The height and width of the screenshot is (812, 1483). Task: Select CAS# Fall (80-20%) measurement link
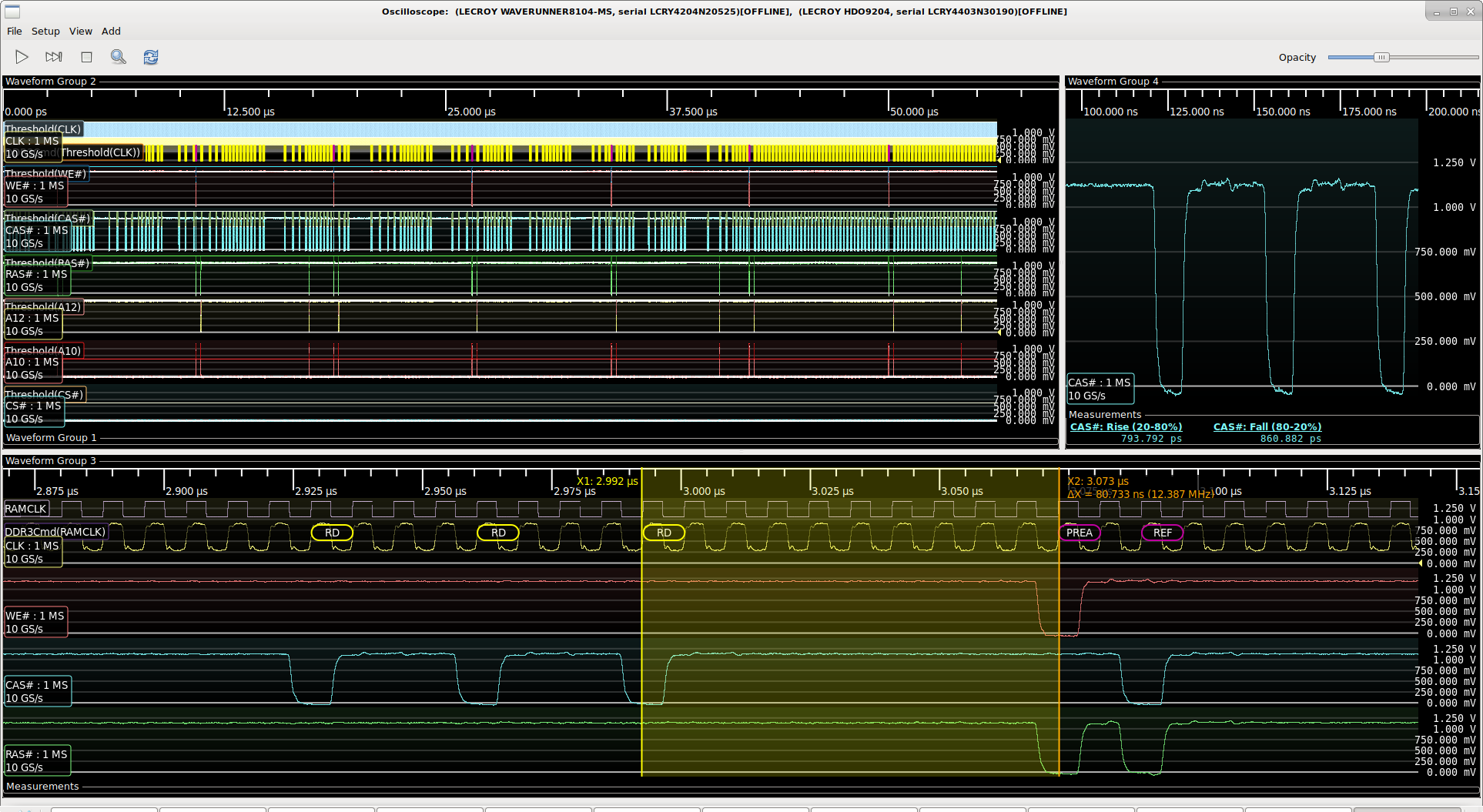point(1267,427)
